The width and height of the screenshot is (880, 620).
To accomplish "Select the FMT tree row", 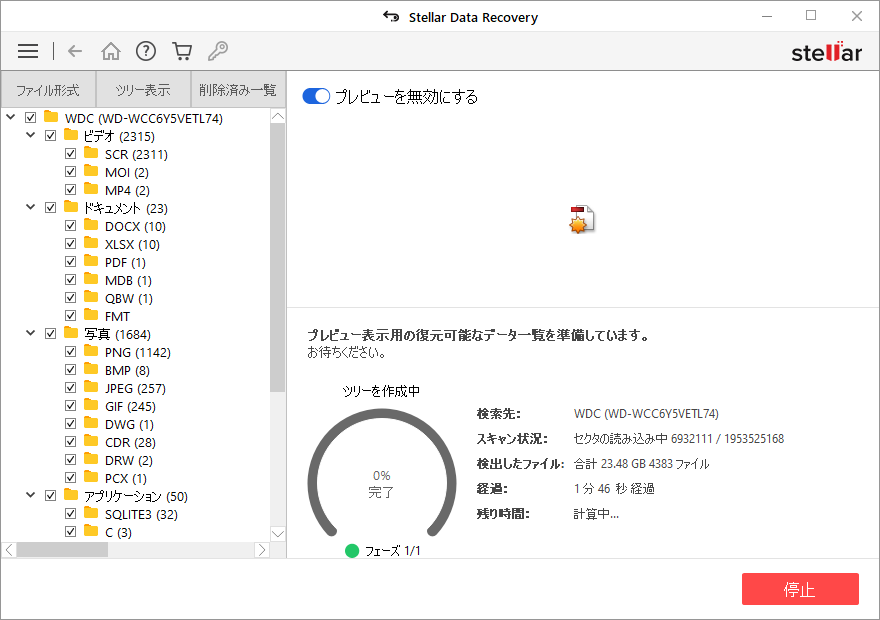I will pos(117,316).
